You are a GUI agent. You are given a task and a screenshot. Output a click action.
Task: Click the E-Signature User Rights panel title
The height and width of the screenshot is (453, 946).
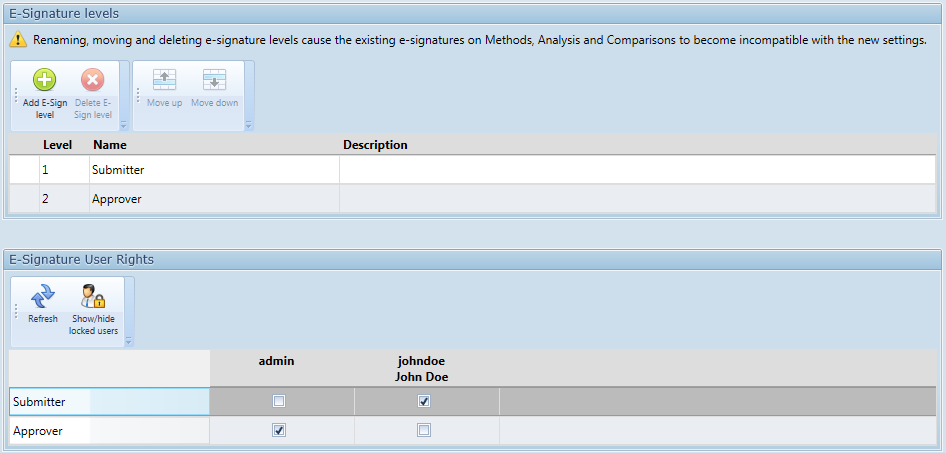pyautogui.click(x=81, y=259)
